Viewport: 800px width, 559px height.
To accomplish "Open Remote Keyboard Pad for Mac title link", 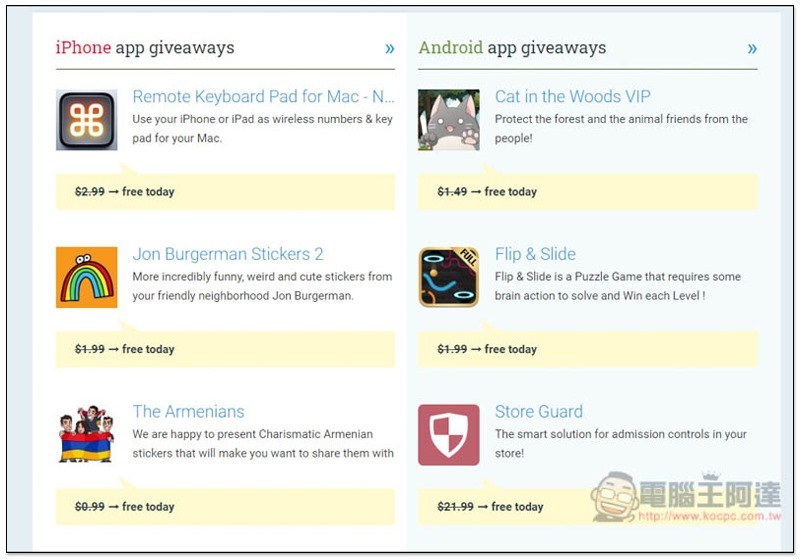I will (x=263, y=96).
